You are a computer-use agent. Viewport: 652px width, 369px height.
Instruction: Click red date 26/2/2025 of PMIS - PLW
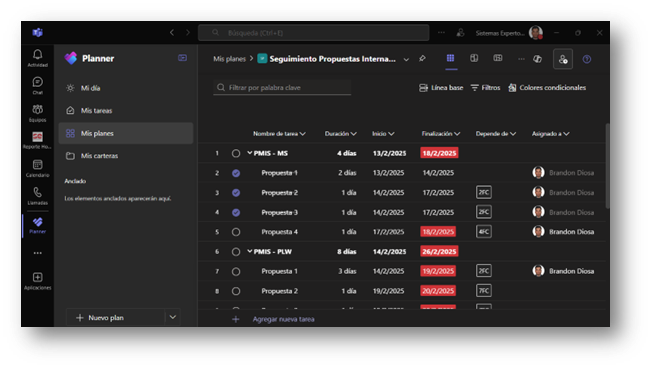coord(439,252)
